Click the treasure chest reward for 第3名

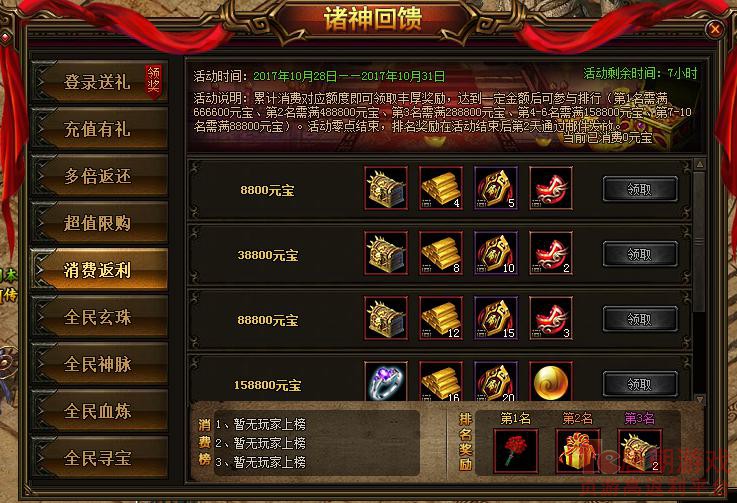640,450
